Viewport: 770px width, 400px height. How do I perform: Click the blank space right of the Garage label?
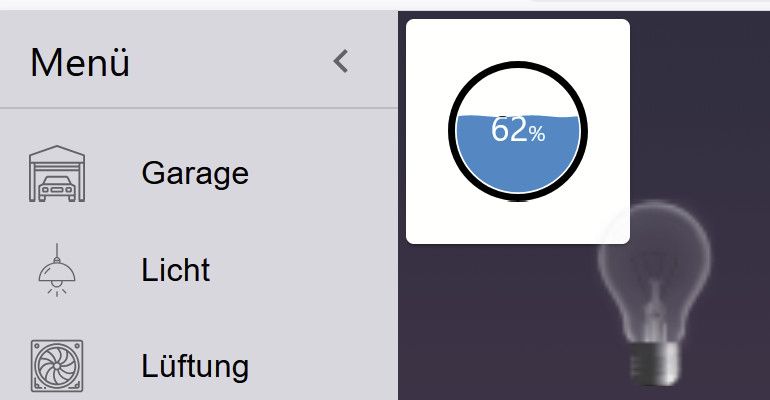(x=320, y=174)
